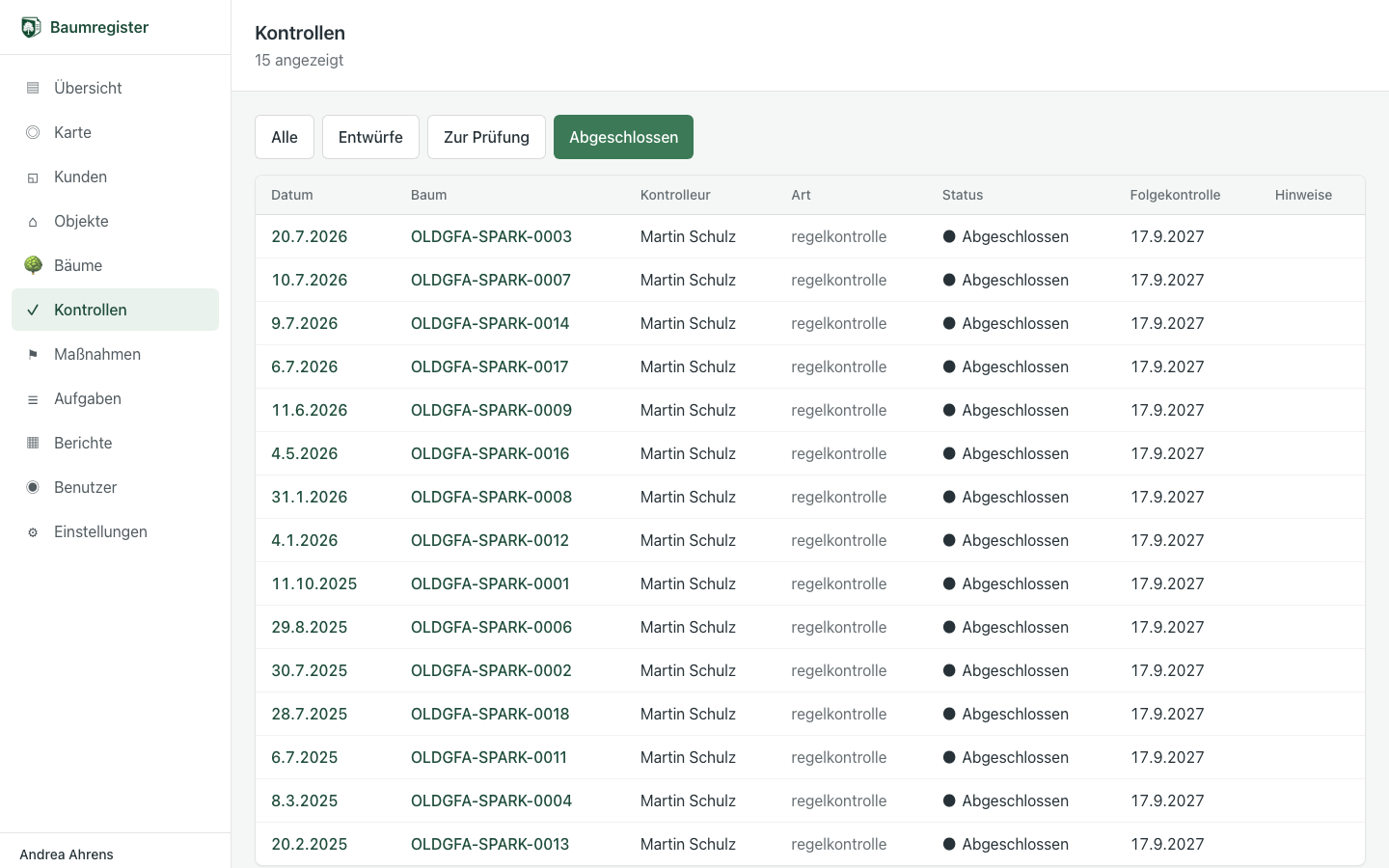Click the Status column header
This screenshot has height=868, width=1389.
[x=963, y=195]
